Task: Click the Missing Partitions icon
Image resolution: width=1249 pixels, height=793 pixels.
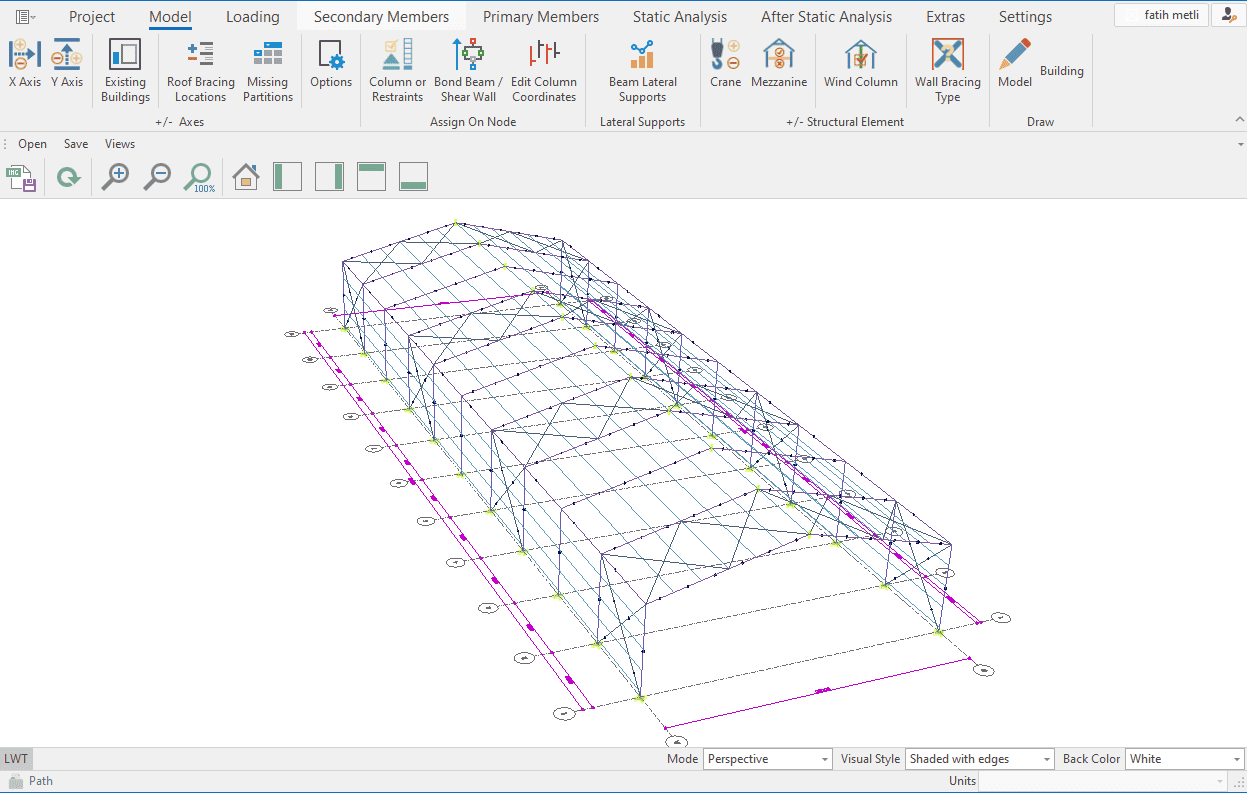Action: coord(267,55)
